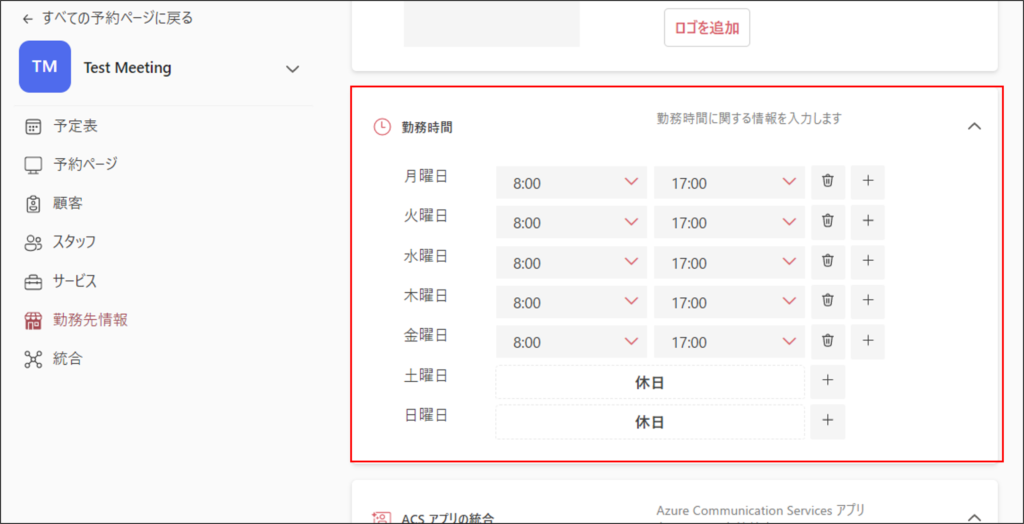Image resolution: width=1024 pixels, height=524 pixels.
Task: Open the Thursday (木曜日) end time dropdown
Action: pyautogui.click(x=729, y=302)
